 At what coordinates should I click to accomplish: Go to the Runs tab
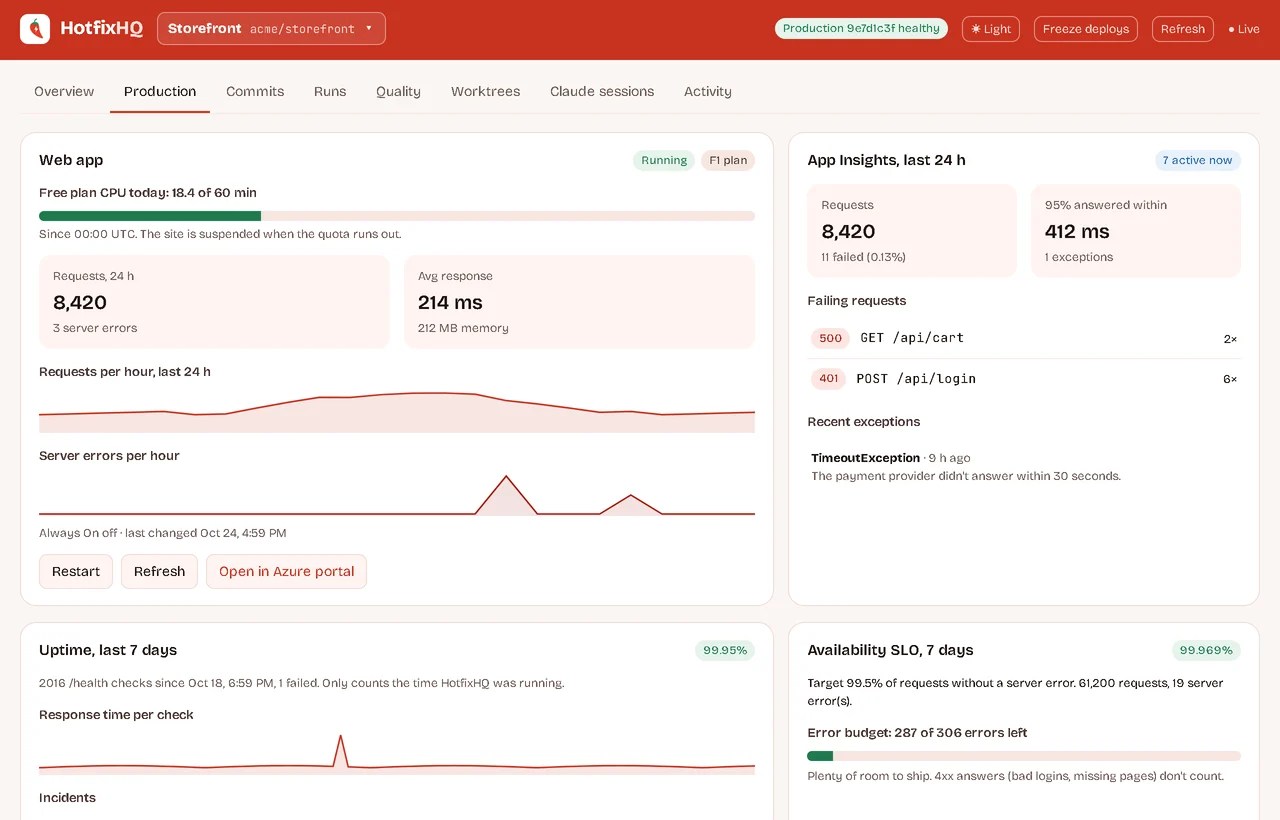[x=330, y=91]
